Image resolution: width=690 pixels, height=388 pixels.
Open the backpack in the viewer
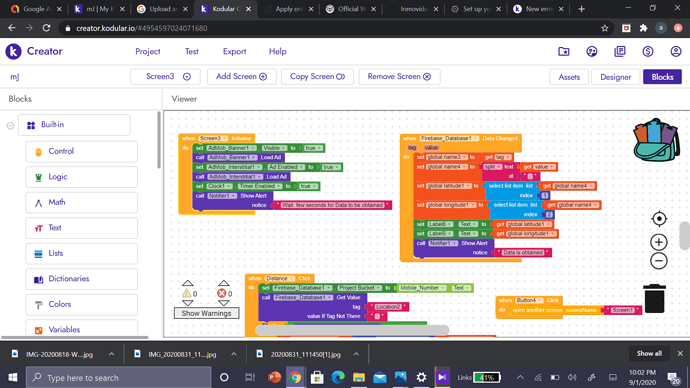tap(656, 140)
